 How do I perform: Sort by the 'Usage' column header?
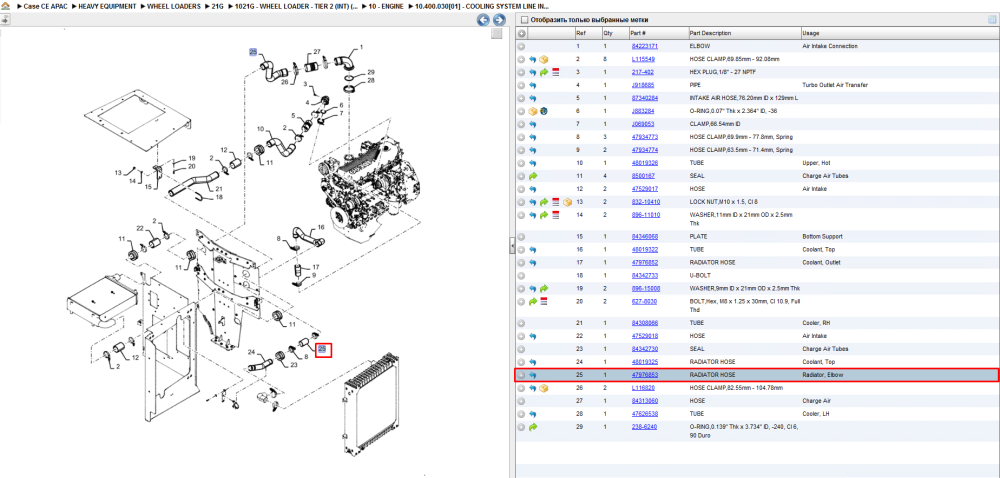tap(899, 33)
